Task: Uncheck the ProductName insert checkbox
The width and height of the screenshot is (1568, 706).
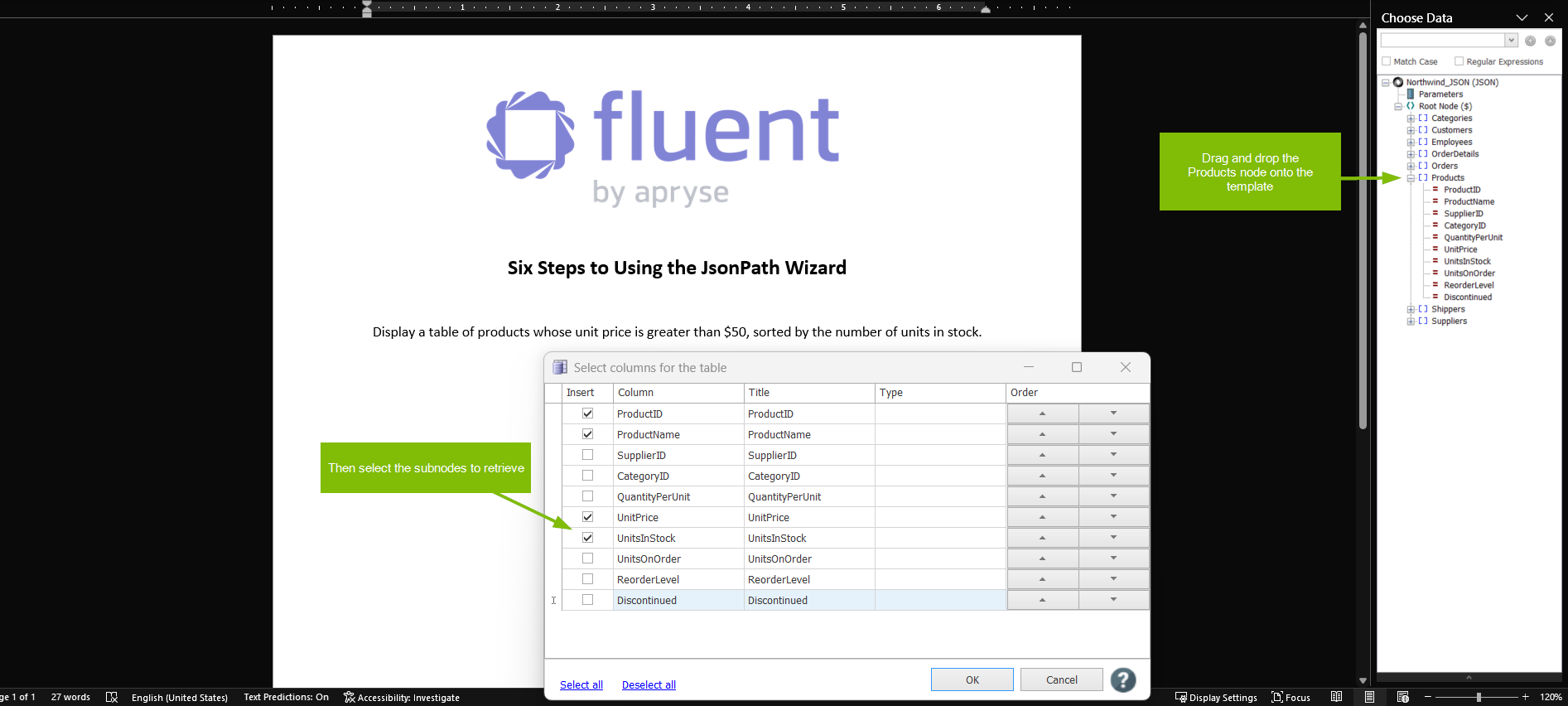Action: coord(587,433)
